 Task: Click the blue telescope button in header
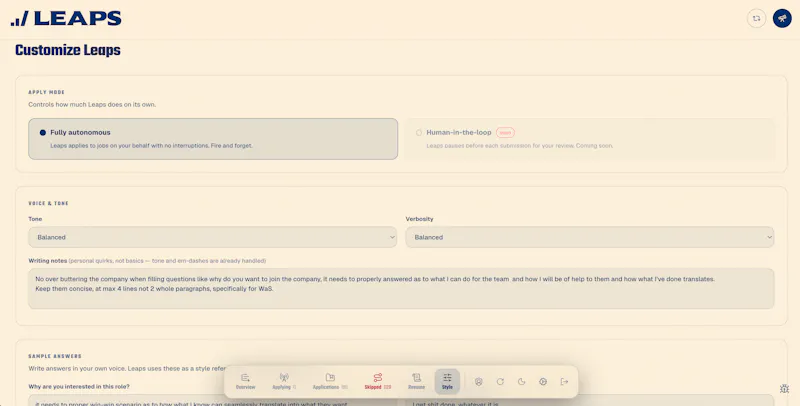pos(782,18)
